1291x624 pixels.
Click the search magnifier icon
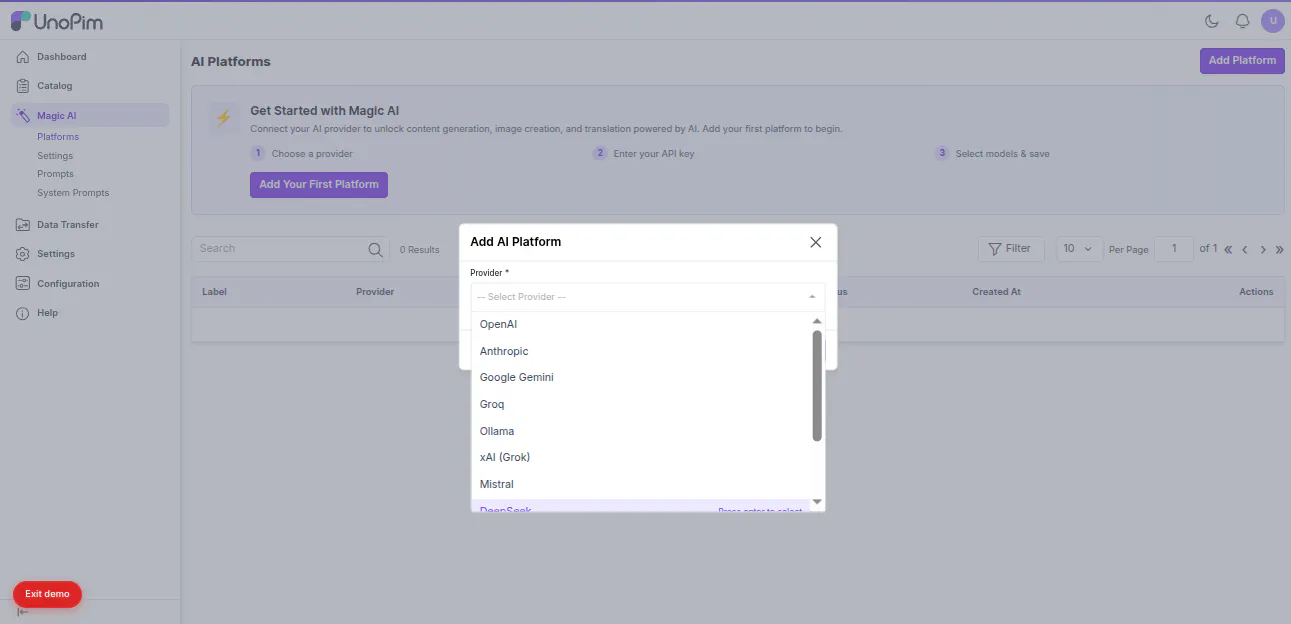pyautogui.click(x=376, y=250)
